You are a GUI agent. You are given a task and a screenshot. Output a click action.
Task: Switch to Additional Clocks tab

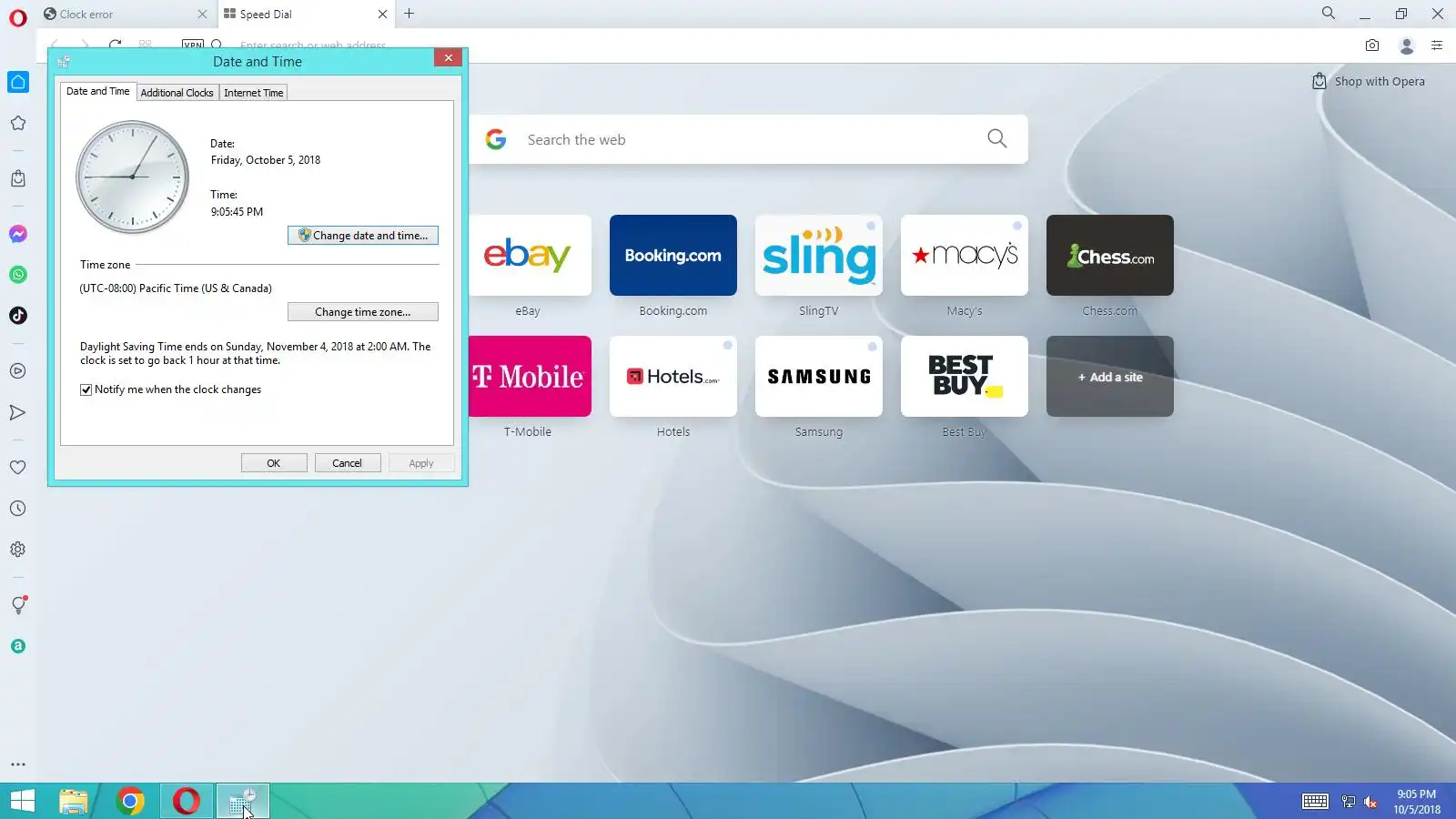pos(177,93)
